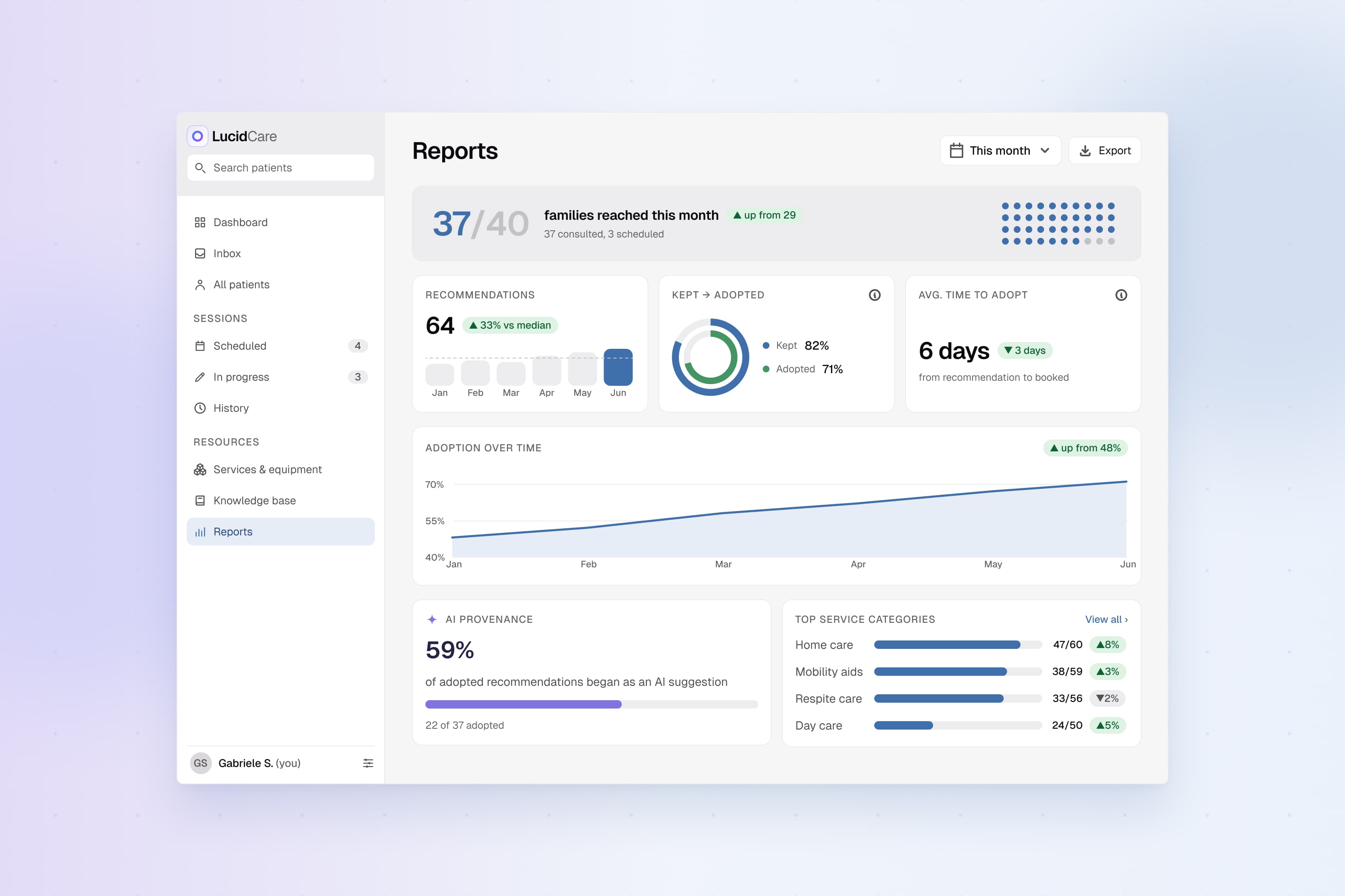Click the Day care 5% change badge
Screen dimensions: 1345x896
pos(1108,725)
